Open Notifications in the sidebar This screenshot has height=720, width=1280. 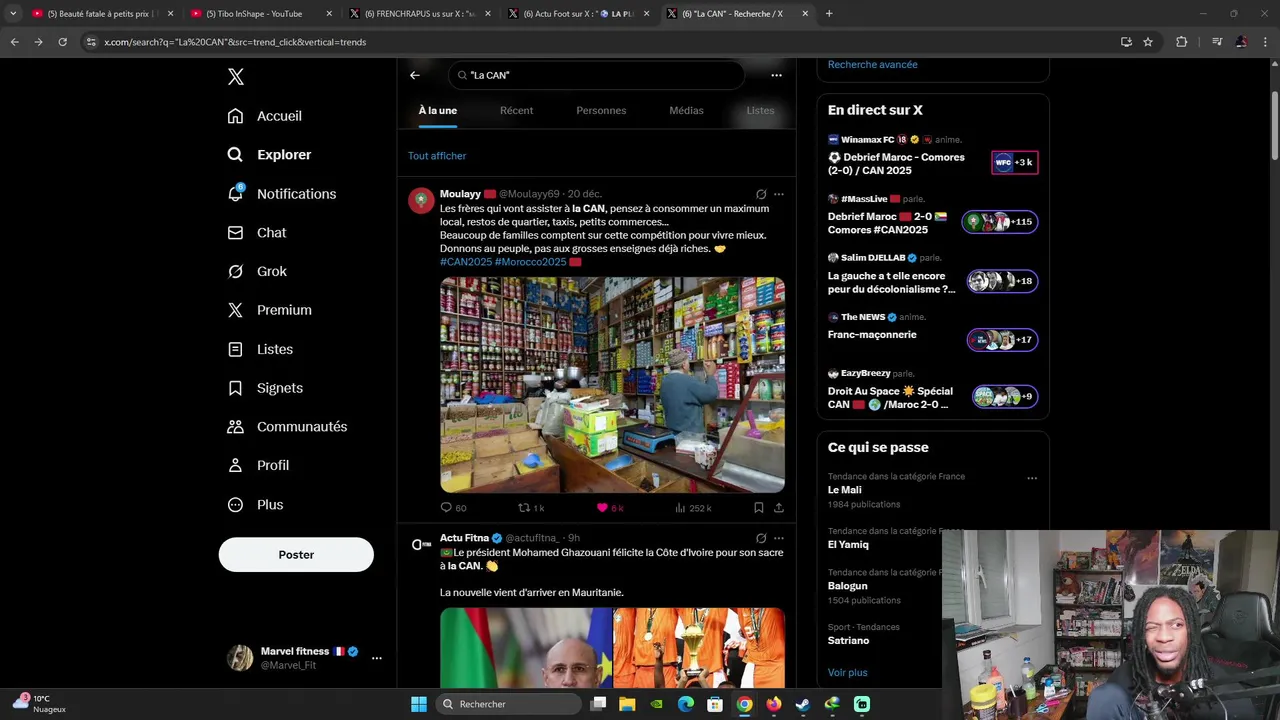[281, 194]
